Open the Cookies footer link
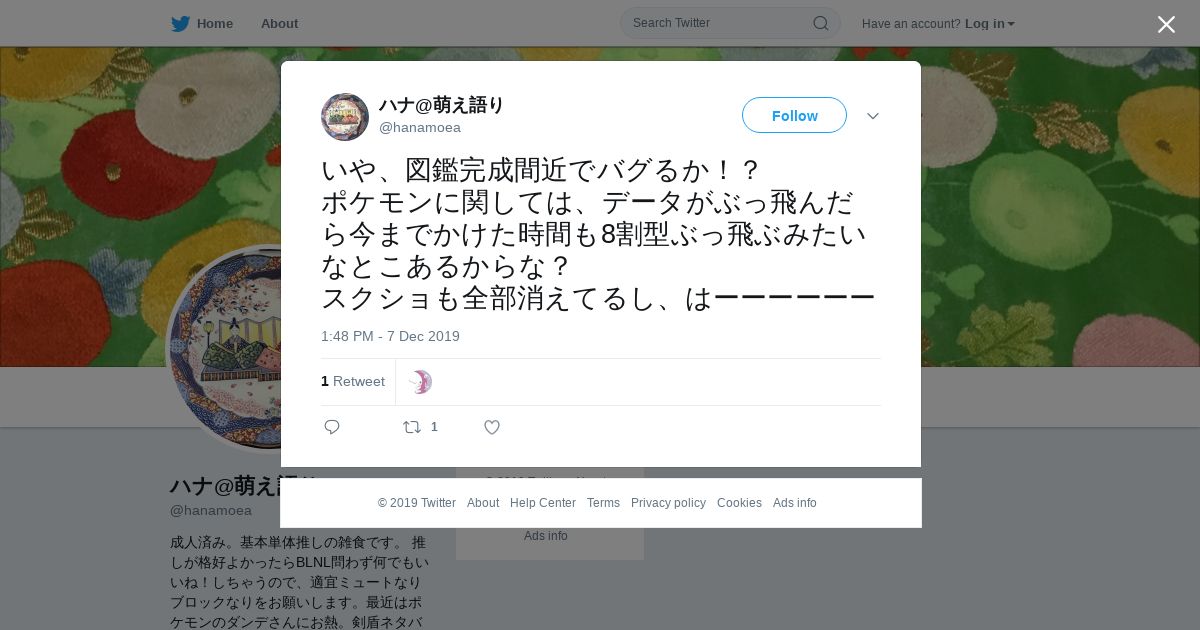The height and width of the screenshot is (630, 1200). (739, 503)
